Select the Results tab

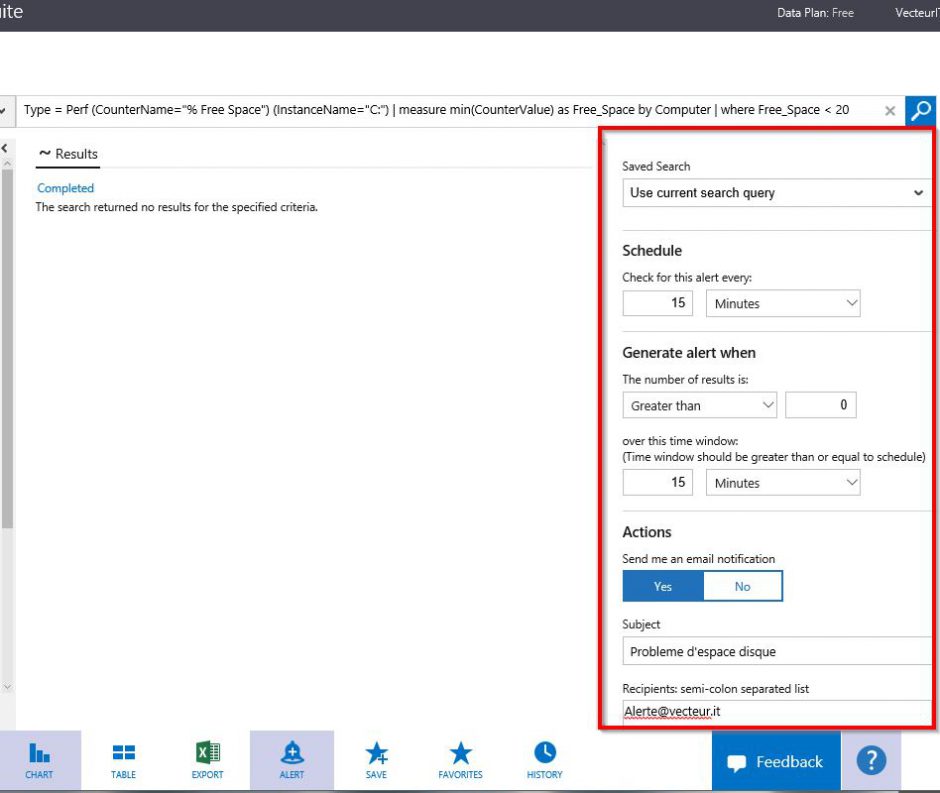[x=67, y=154]
